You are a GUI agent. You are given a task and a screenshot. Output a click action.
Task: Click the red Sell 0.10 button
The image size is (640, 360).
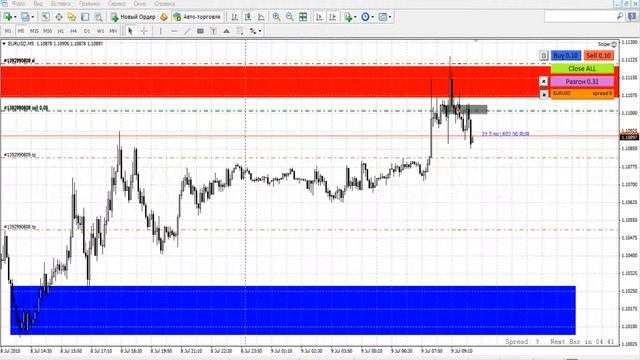tap(598, 56)
